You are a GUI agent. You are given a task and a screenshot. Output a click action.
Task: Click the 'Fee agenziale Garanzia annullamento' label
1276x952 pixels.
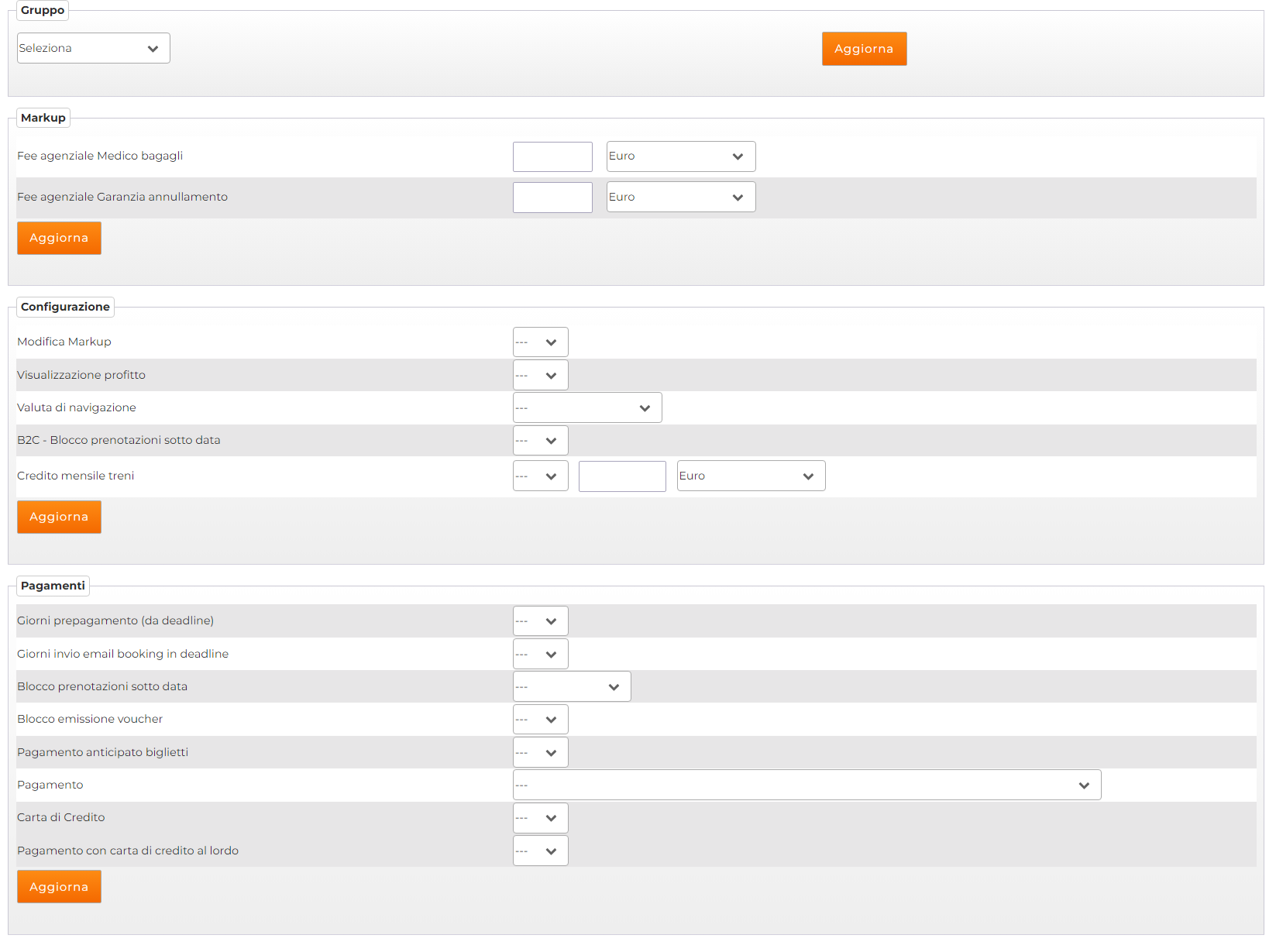tap(122, 197)
